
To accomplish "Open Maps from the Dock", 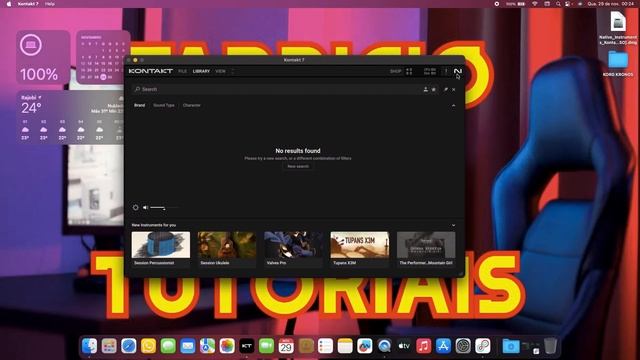I will click(207, 346).
